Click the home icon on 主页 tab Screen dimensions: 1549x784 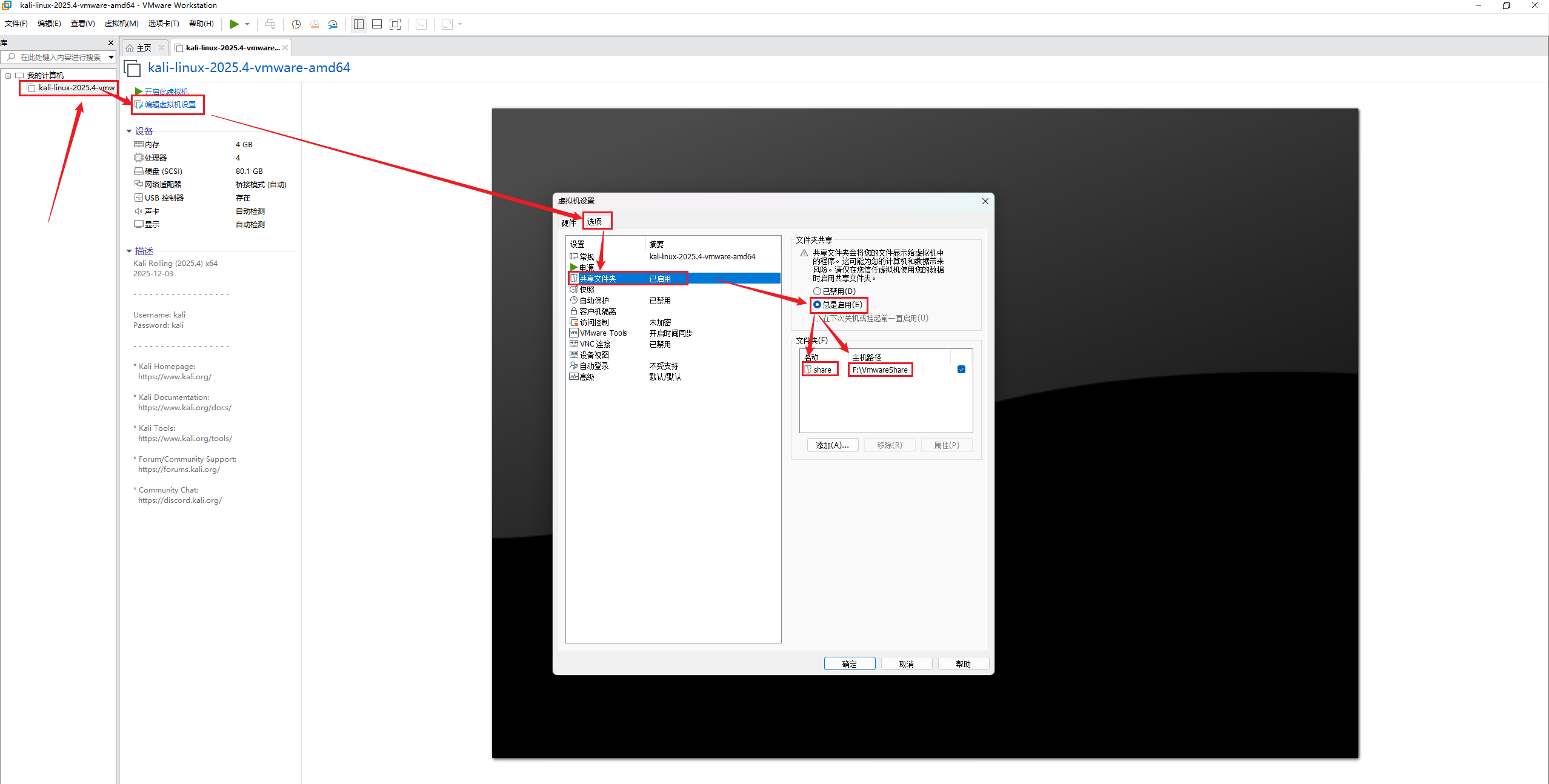click(x=130, y=48)
